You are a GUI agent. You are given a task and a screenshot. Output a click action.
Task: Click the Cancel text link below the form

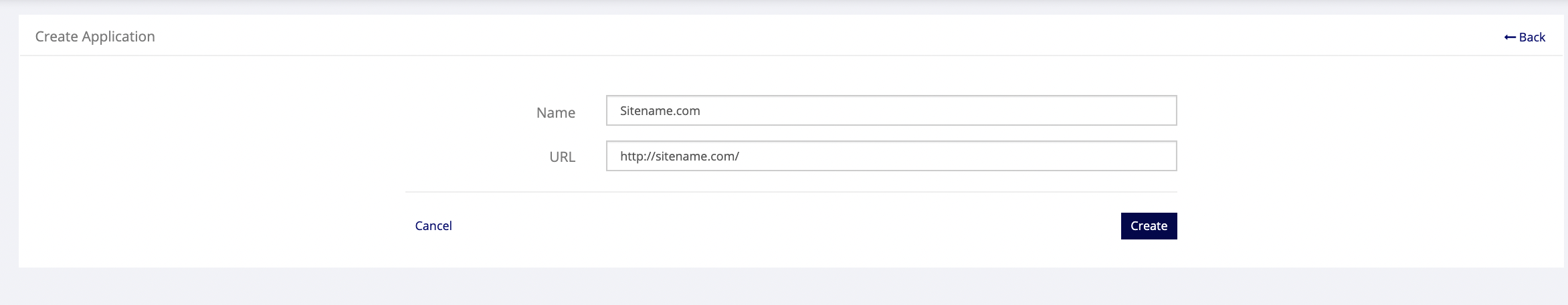433,226
